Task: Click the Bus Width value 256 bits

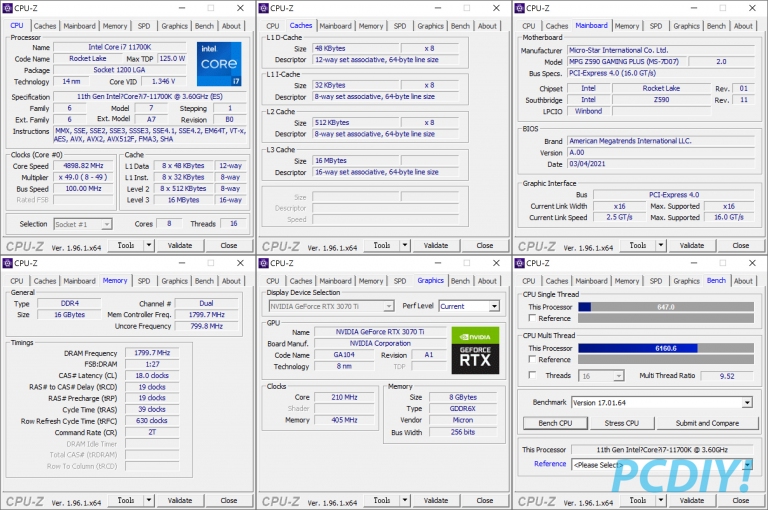Action: (463, 432)
